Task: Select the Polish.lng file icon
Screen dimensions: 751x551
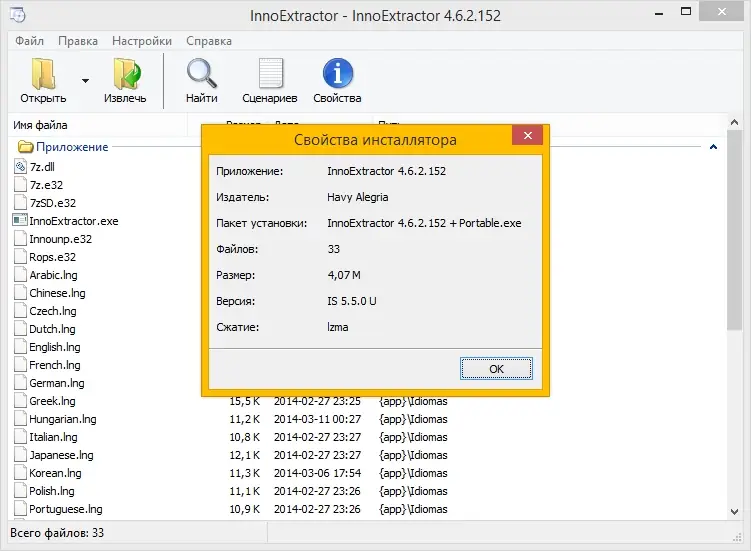Action: tap(20, 491)
